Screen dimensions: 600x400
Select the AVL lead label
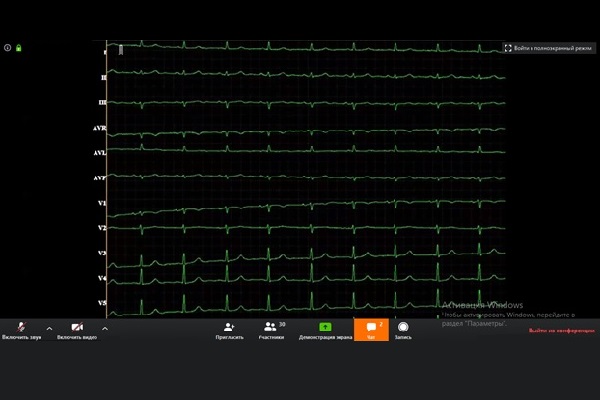99,153
